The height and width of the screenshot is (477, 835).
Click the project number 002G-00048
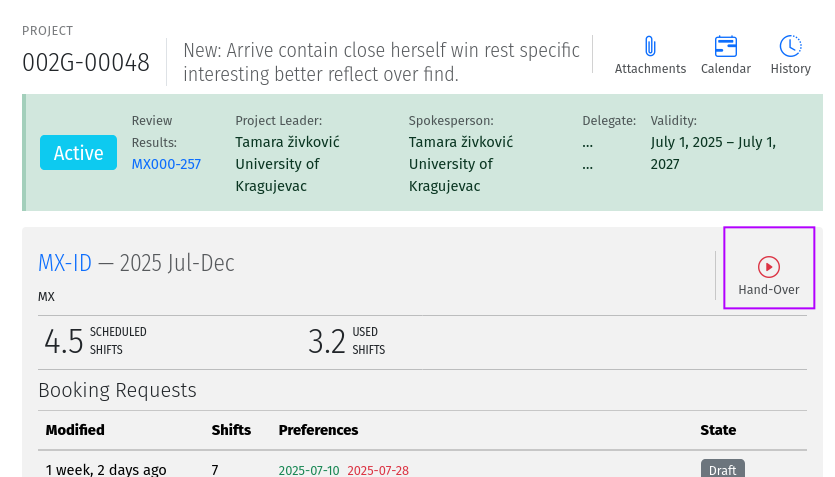(x=86, y=63)
